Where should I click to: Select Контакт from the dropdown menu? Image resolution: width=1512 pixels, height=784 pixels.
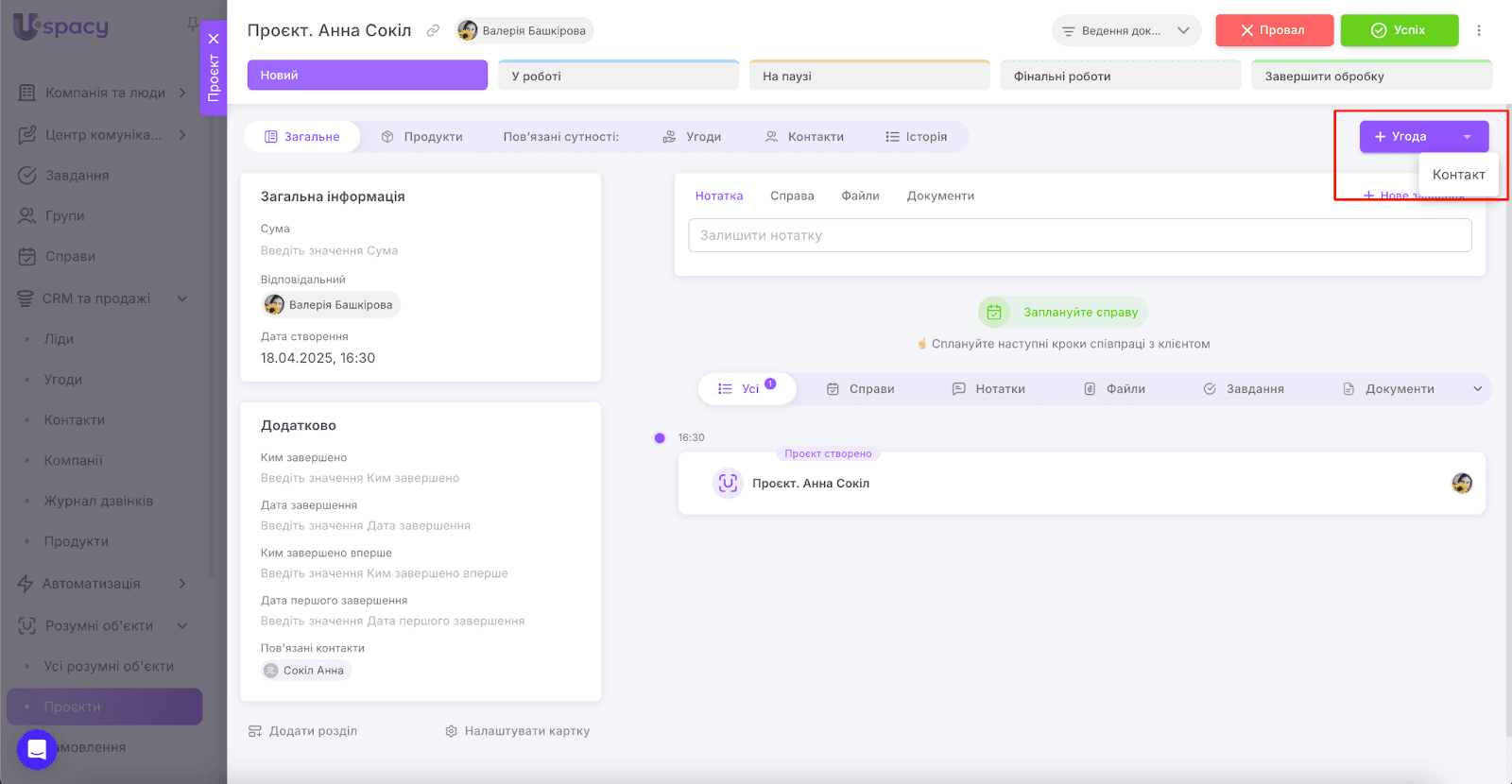tap(1458, 175)
